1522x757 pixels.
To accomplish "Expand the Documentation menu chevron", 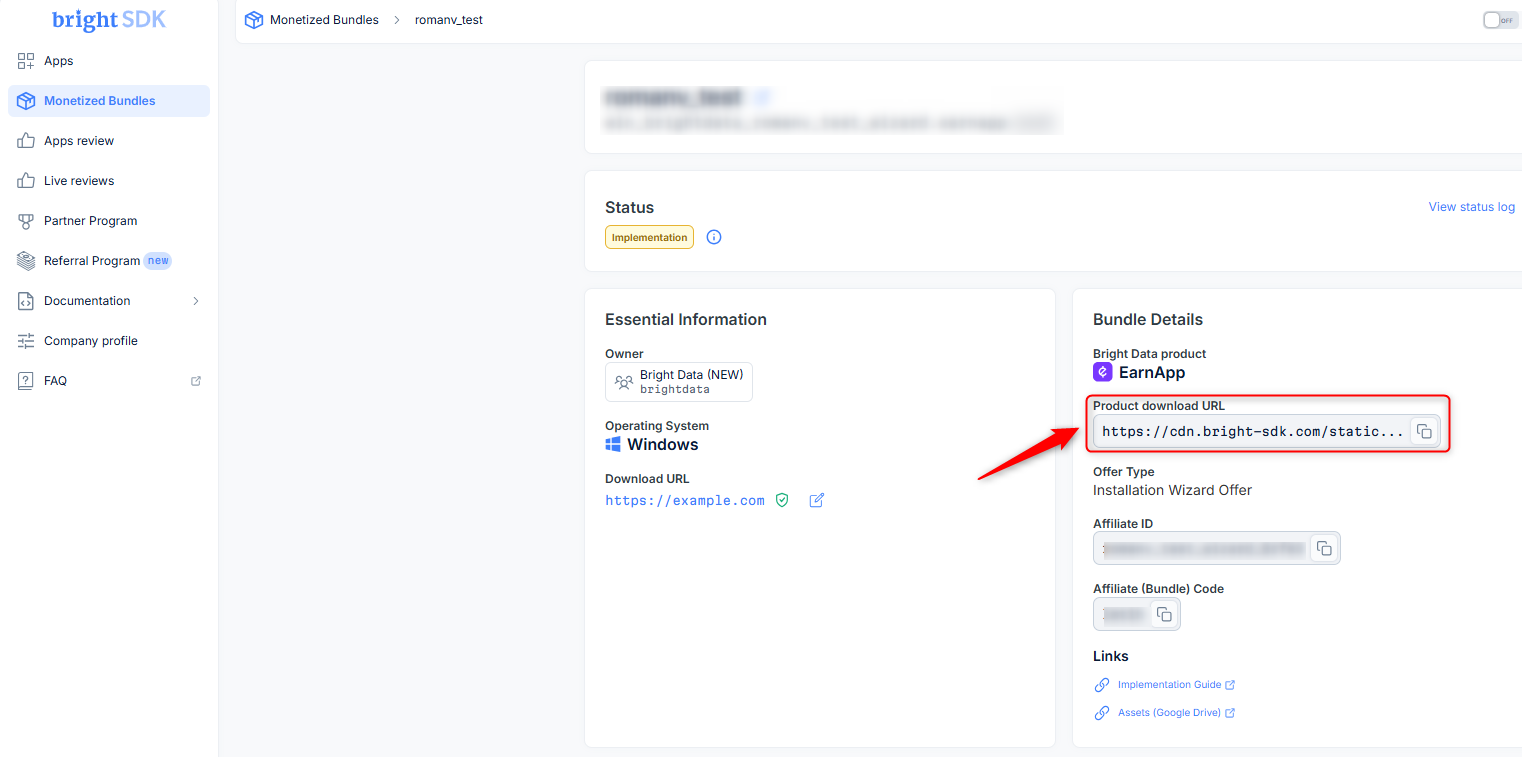I will tap(196, 301).
